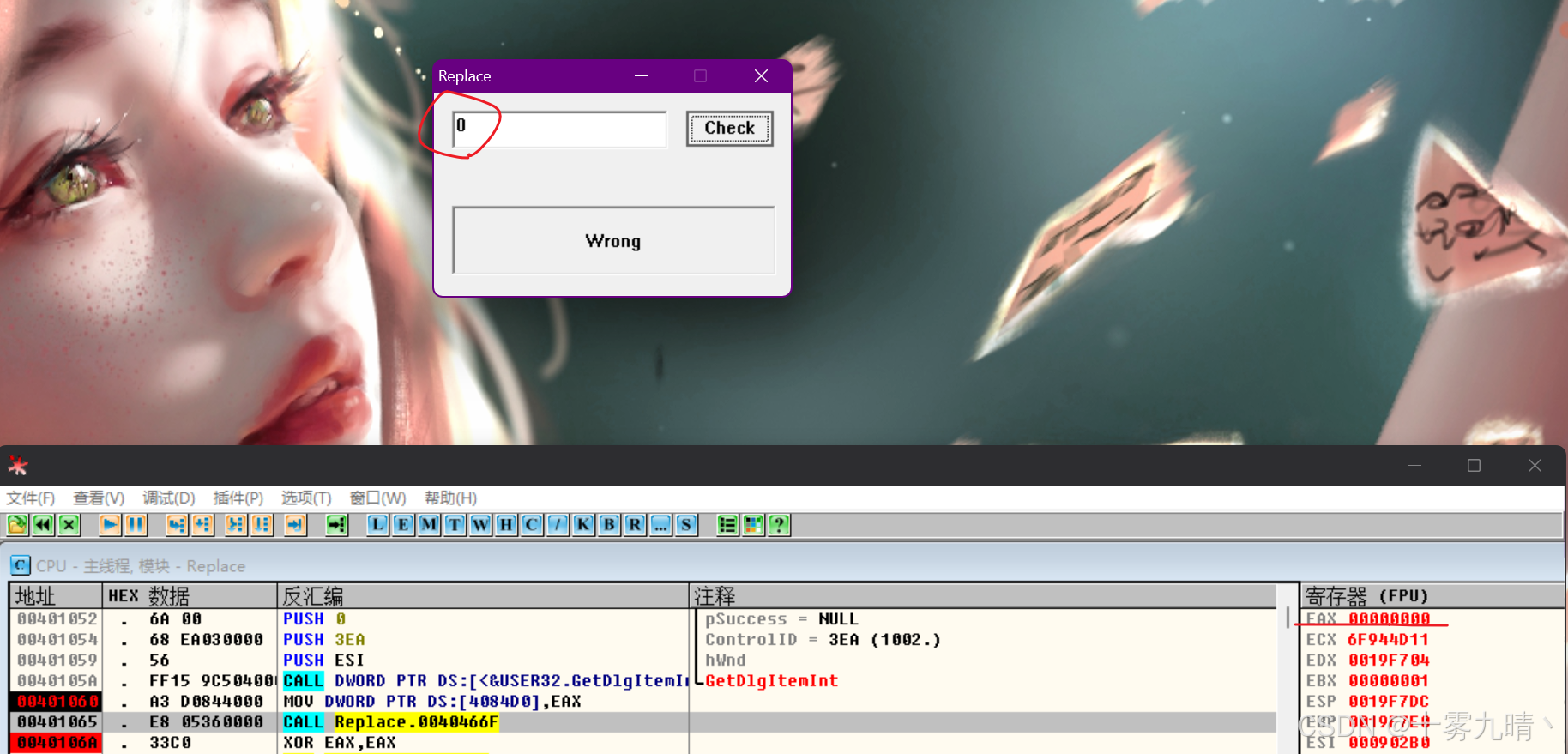This screenshot has width=1568, height=754.
Task: Open a file with the toolbar folder icon
Action: [17, 525]
